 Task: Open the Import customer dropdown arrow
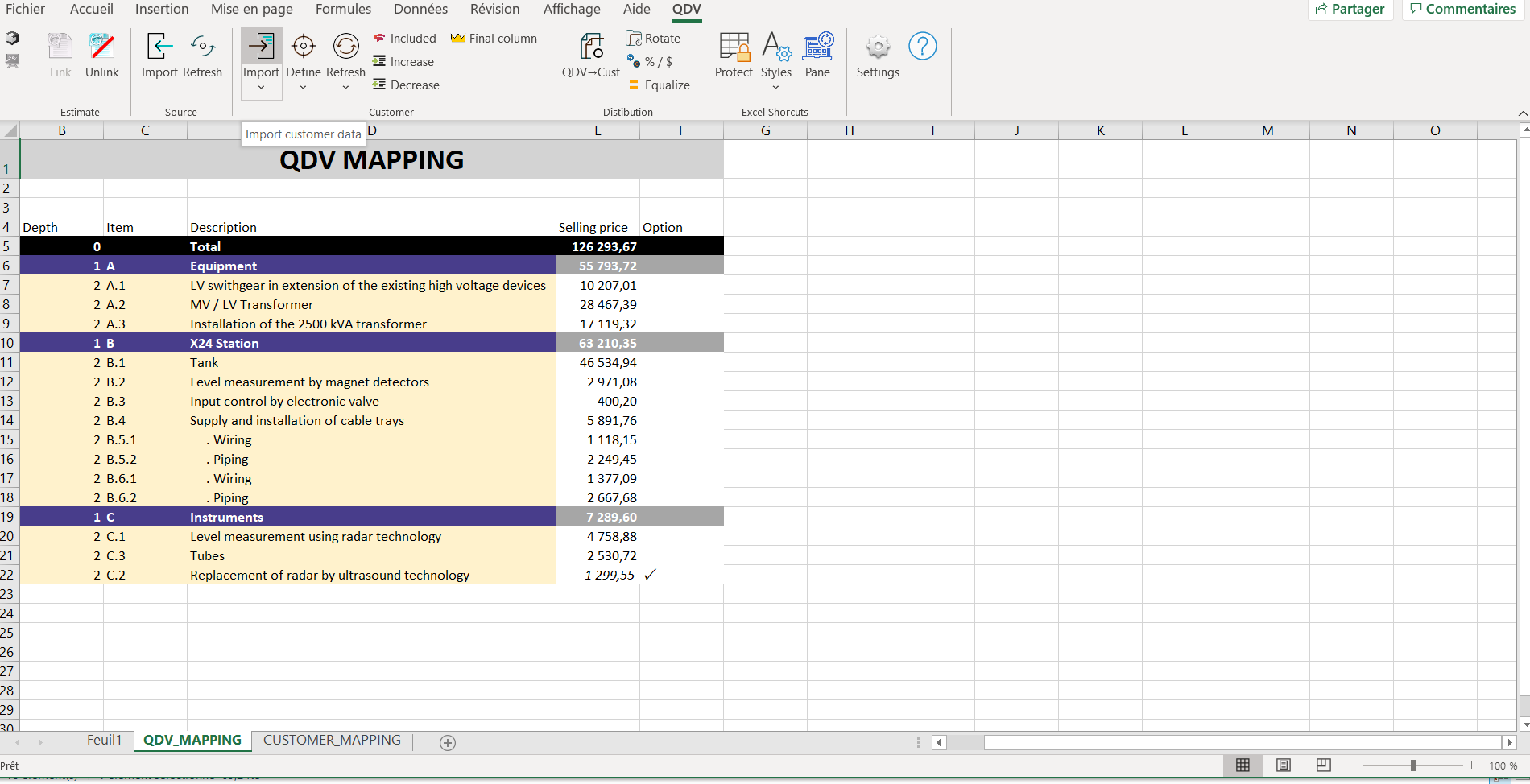(261, 88)
